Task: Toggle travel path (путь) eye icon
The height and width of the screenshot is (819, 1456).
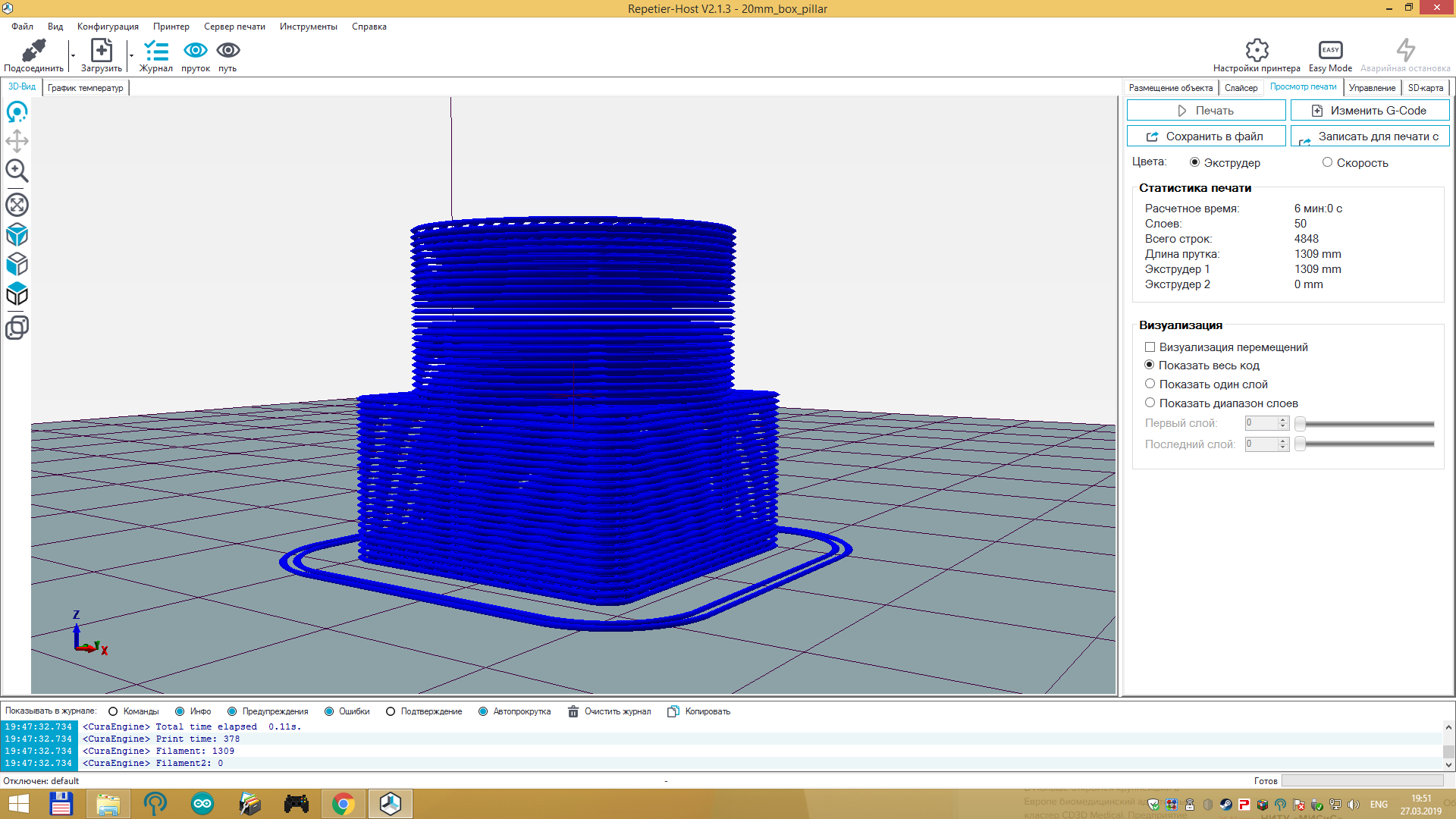Action: [x=227, y=51]
